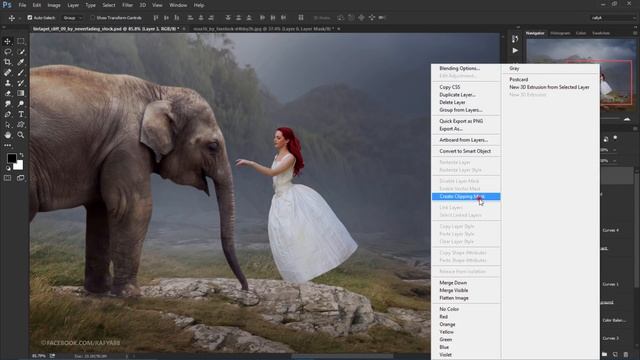The height and width of the screenshot is (360, 640).
Task: Select the Smudge tool
Action: [x=7, y=104]
